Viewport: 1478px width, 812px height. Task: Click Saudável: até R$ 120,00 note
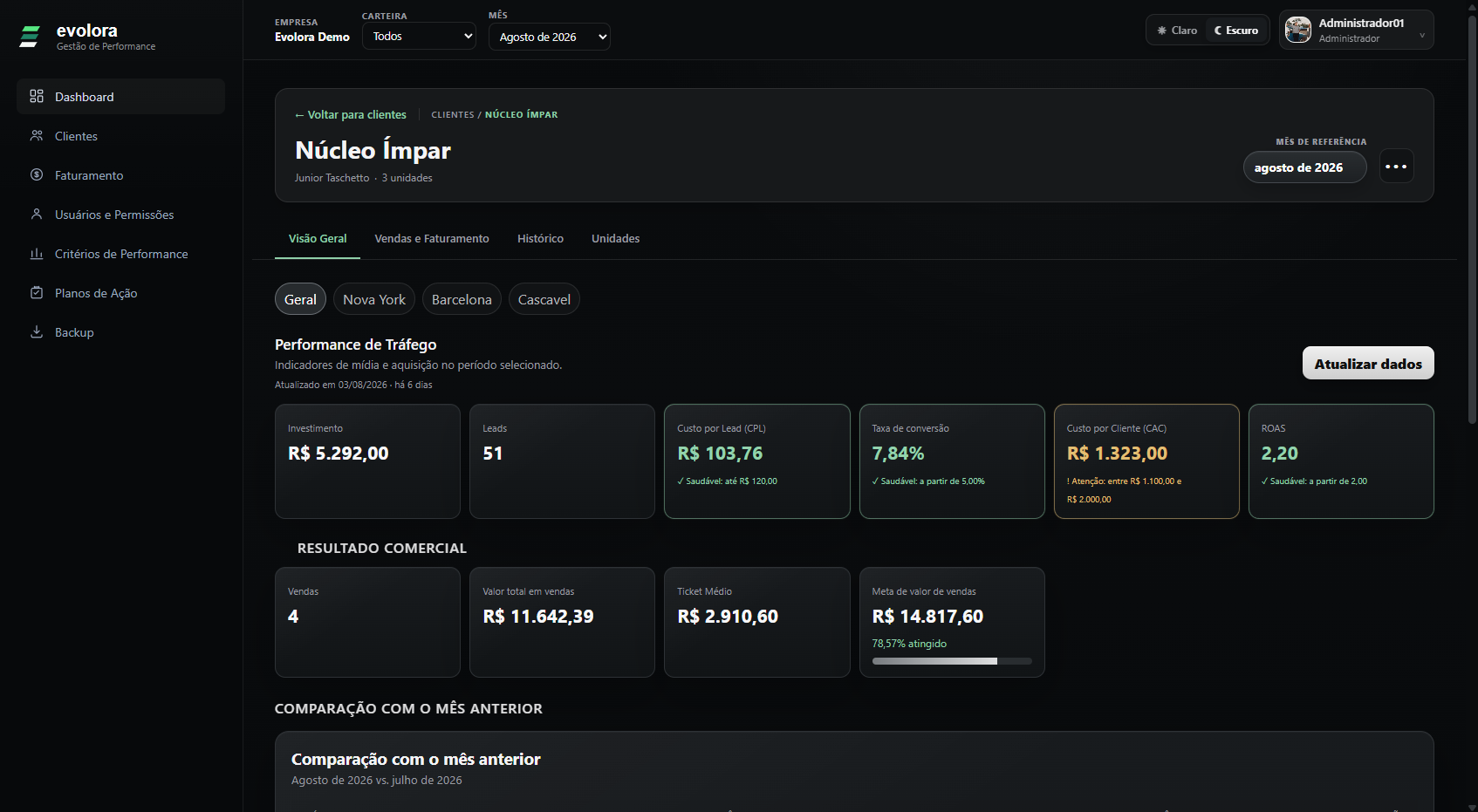pos(727,481)
